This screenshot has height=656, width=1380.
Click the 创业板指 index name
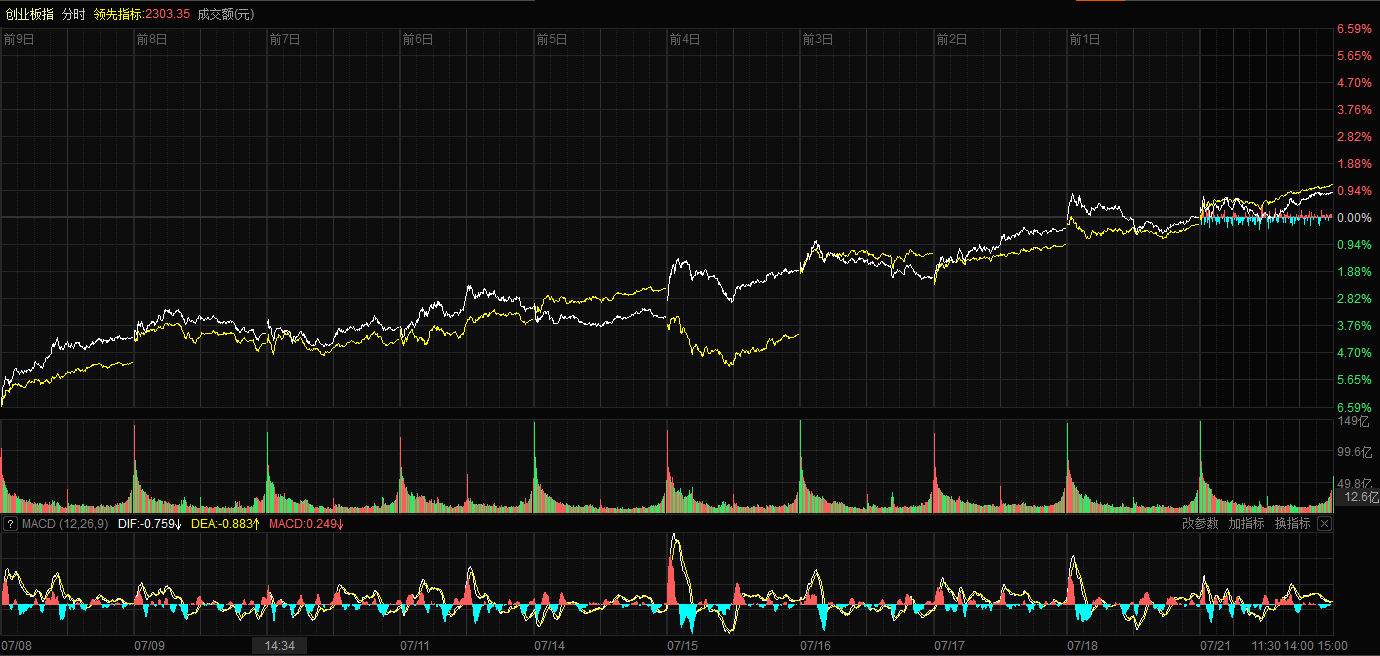tap(29, 14)
